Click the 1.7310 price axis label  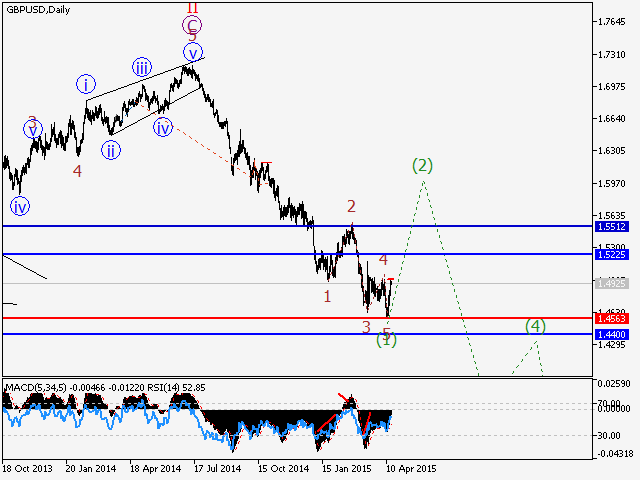click(x=611, y=54)
